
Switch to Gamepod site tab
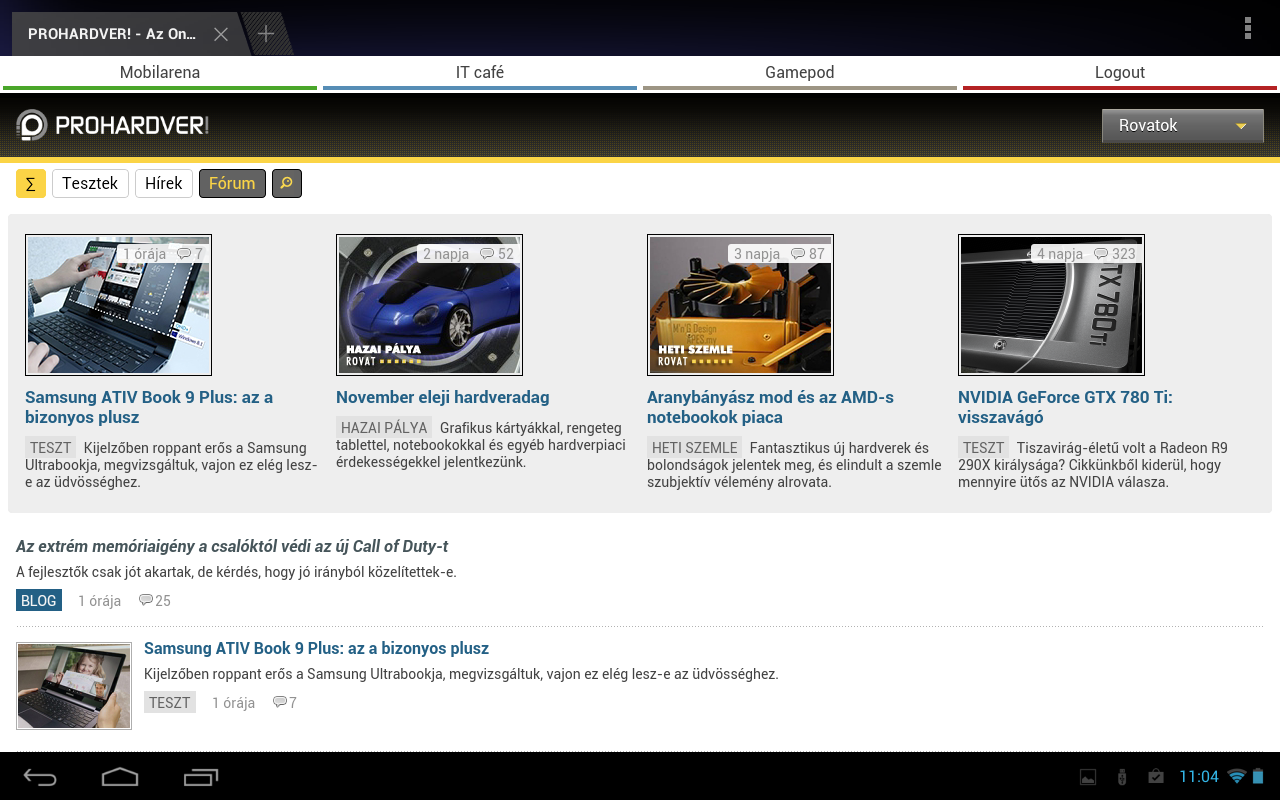click(800, 73)
